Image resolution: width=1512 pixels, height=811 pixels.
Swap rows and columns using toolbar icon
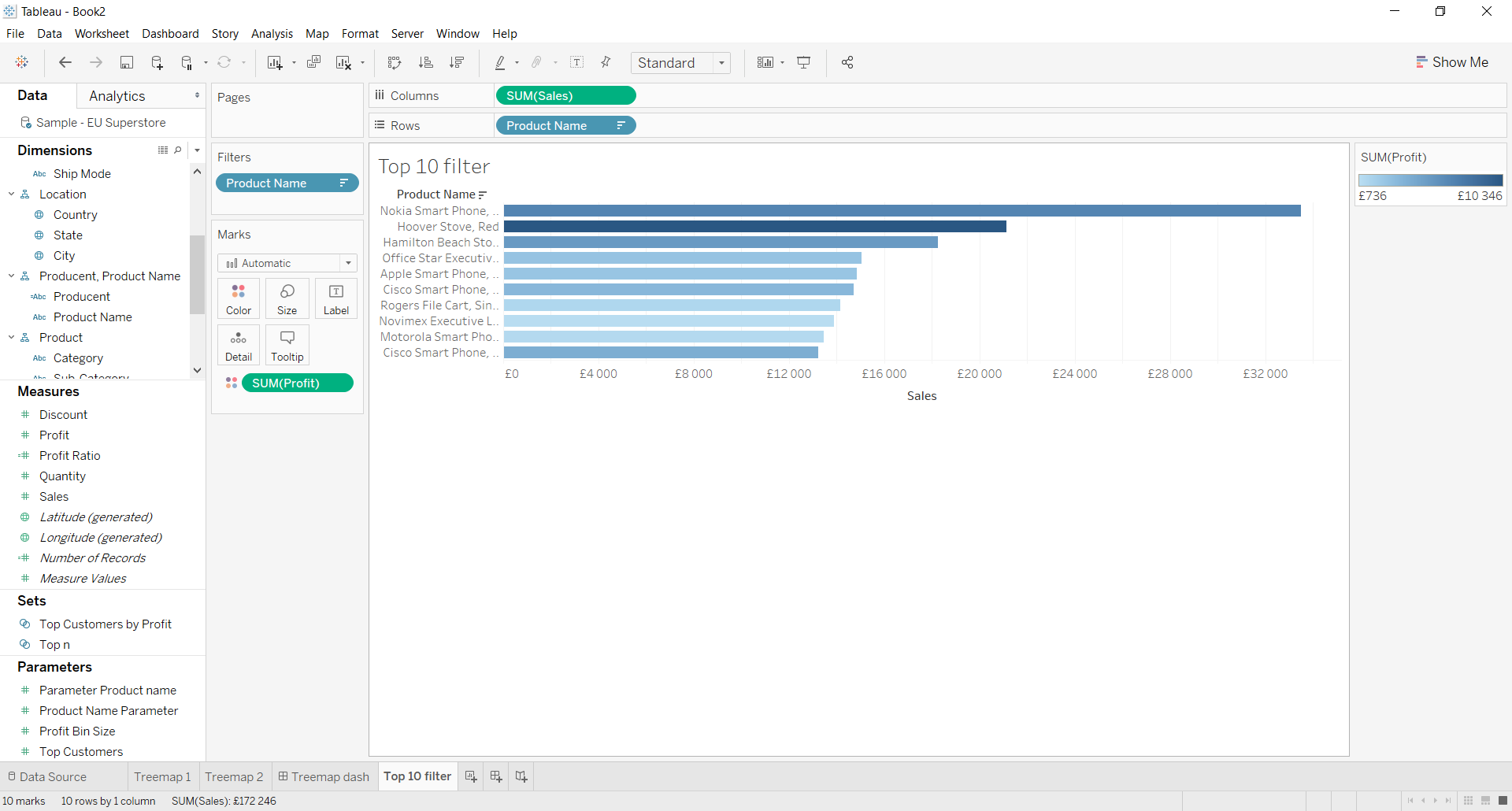[395, 63]
